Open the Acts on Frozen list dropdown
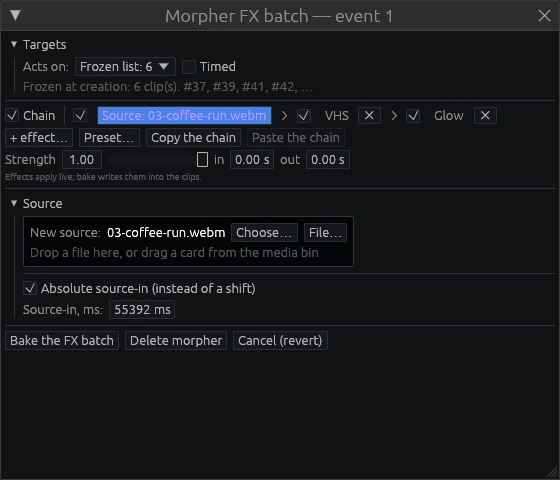 pyautogui.click(x=125, y=66)
